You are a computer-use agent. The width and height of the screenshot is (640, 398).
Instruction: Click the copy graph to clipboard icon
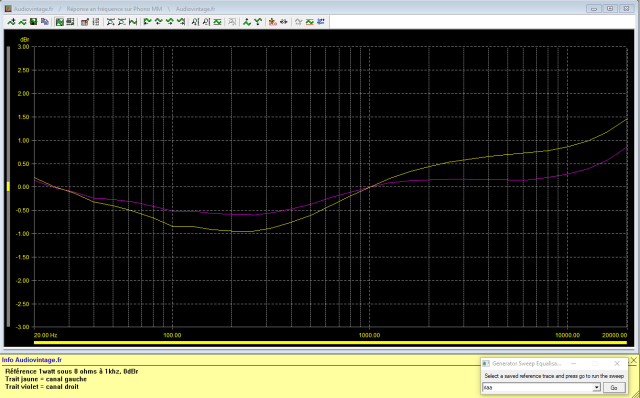coord(44,22)
